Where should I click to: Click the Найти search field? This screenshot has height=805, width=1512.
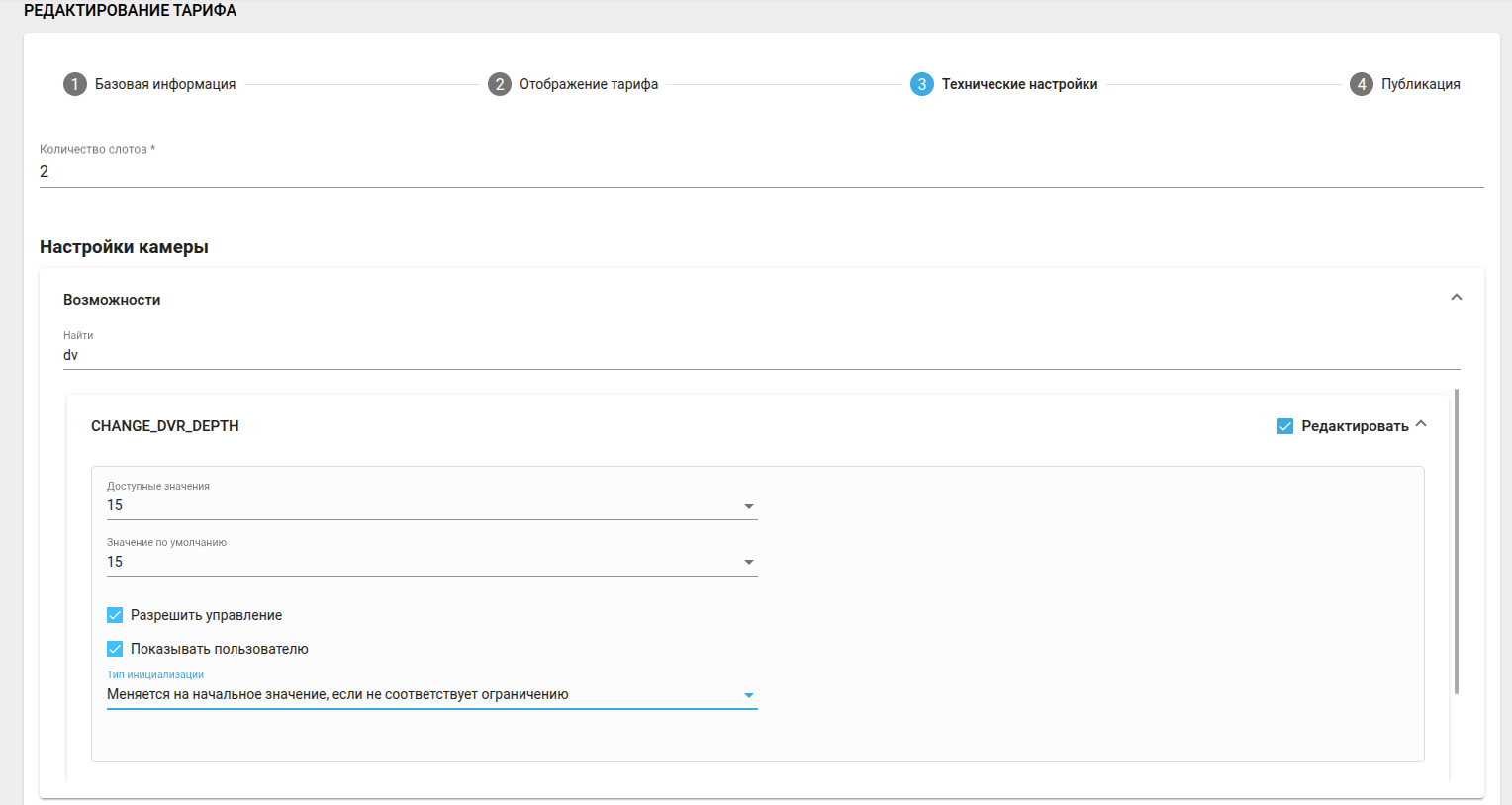point(760,355)
